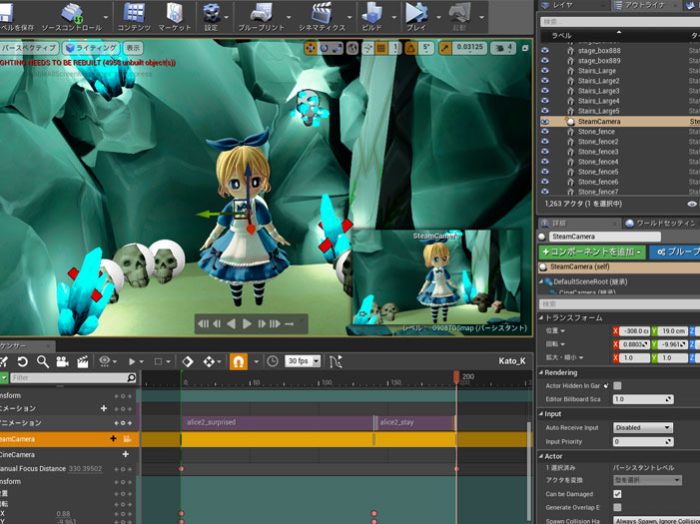Add track to the CineCamera row

click(x=125, y=454)
